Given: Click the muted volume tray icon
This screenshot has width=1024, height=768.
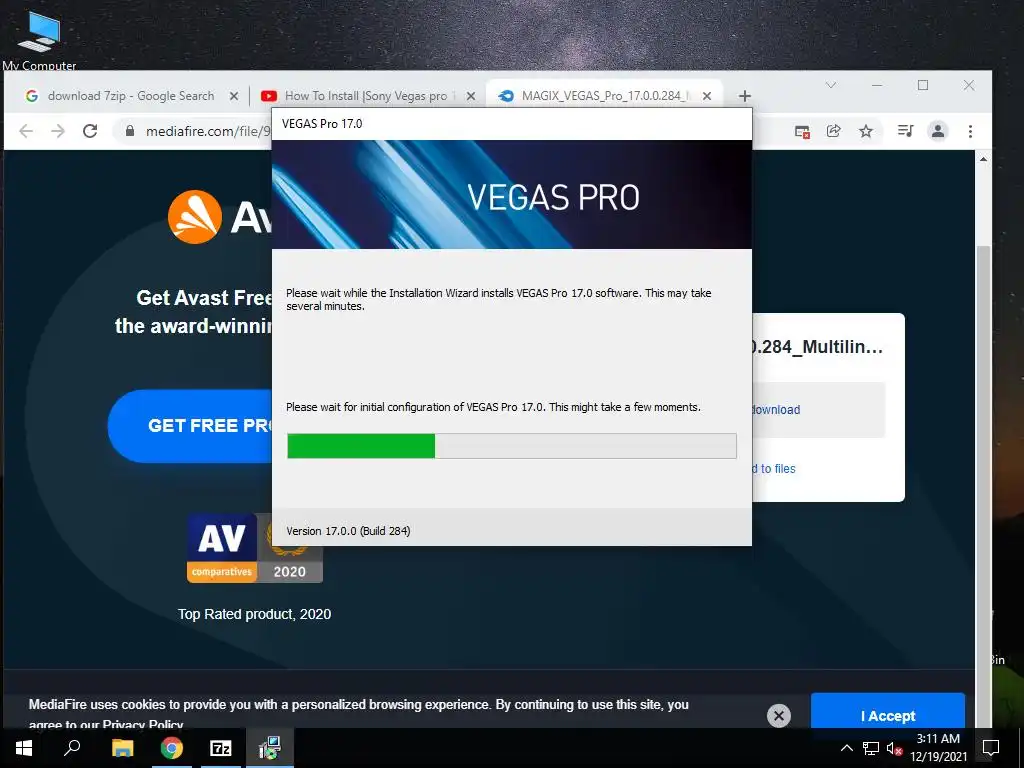Looking at the screenshot, I should click(x=894, y=748).
